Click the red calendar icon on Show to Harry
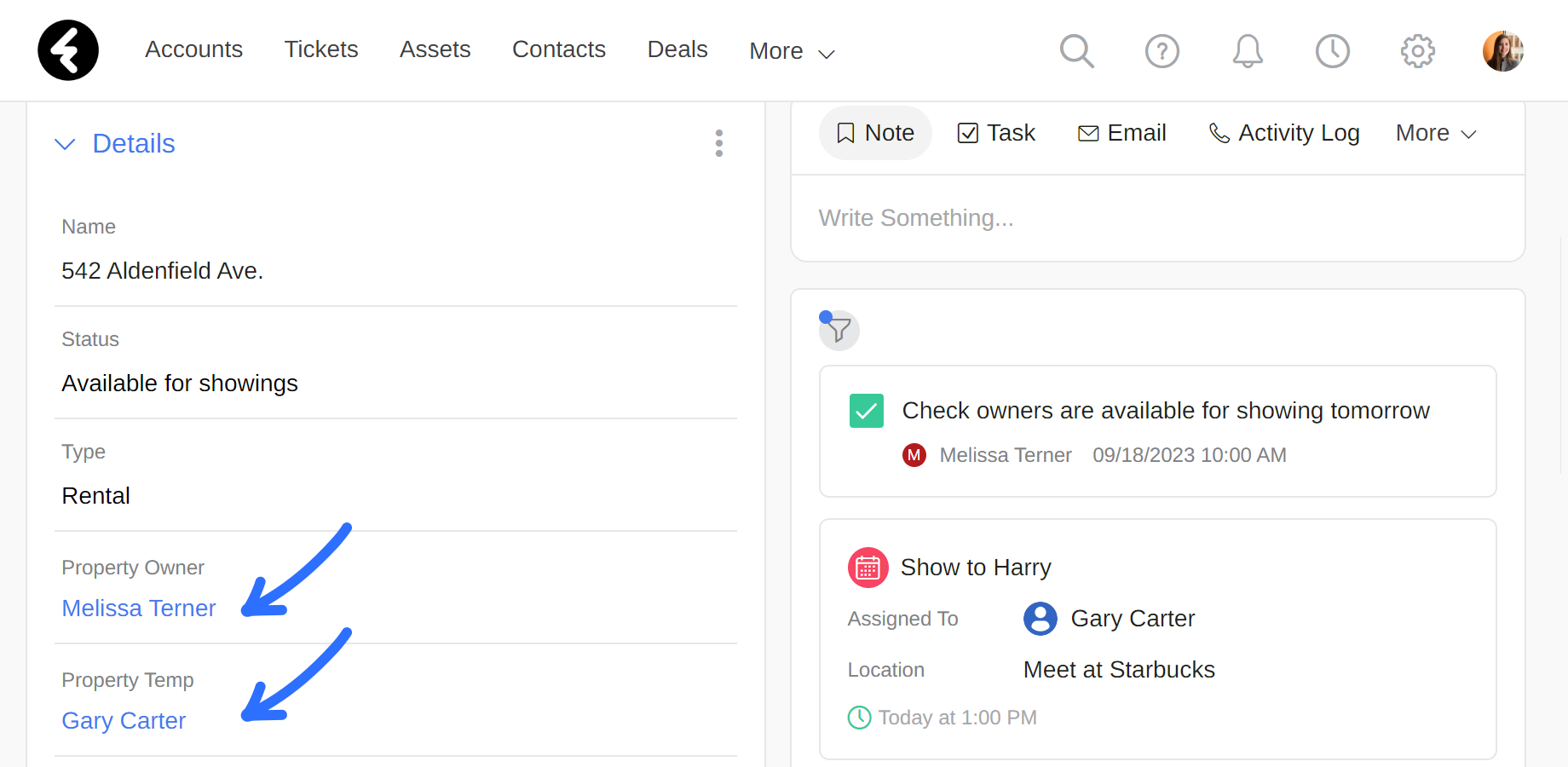This screenshot has width=1568, height=767. pos(868,568)
